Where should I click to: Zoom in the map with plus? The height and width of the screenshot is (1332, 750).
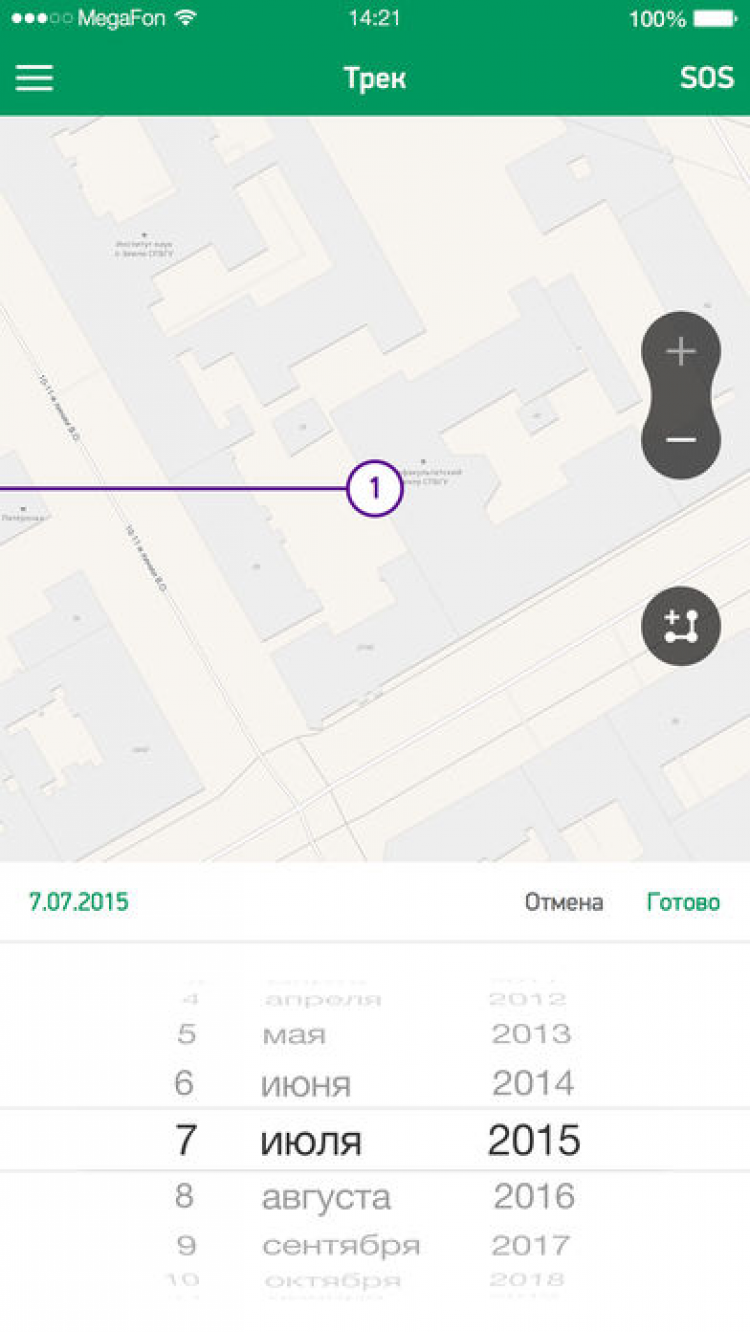[x=681, y=352]
